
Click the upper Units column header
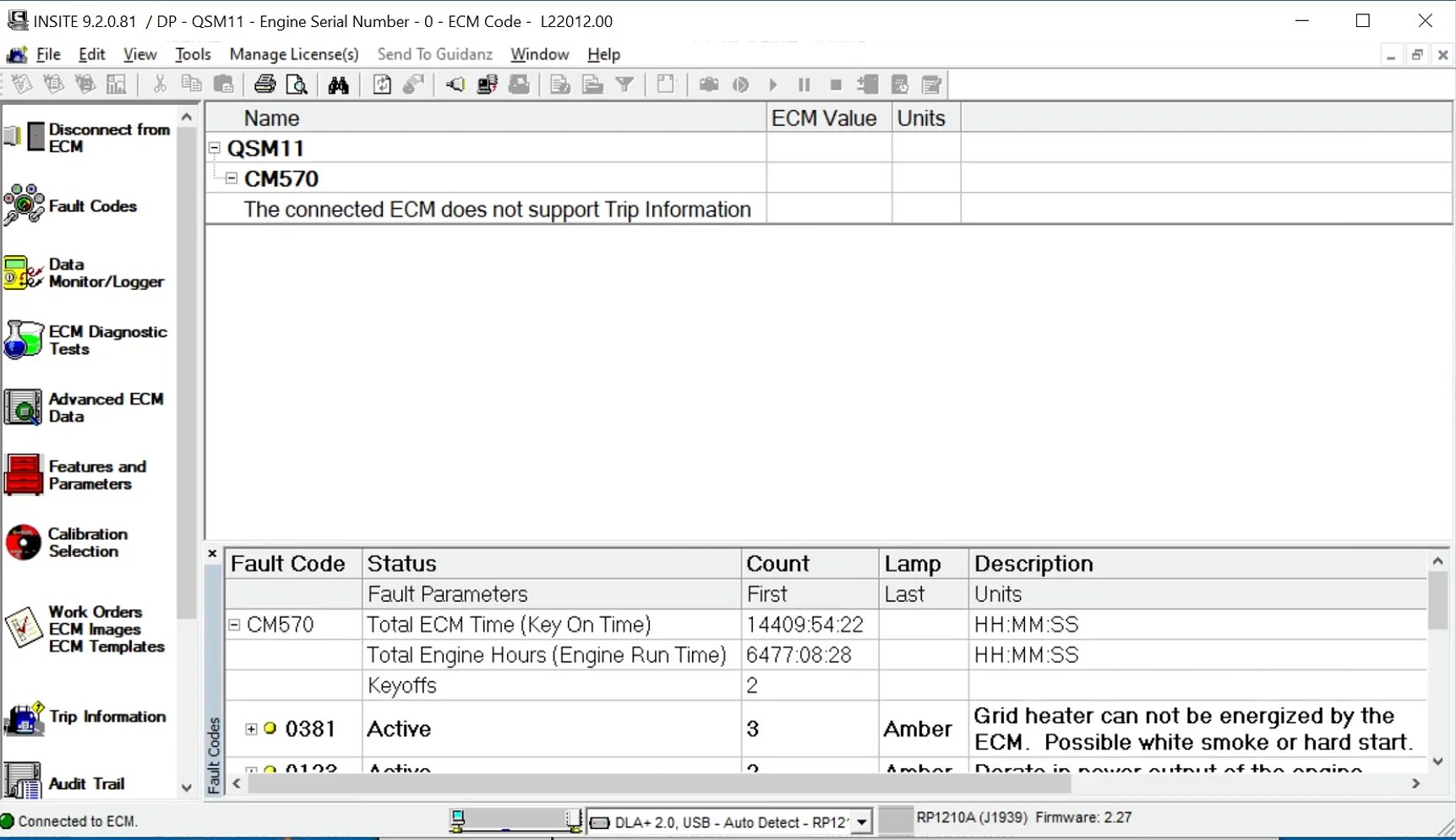[x=926, y=118]
